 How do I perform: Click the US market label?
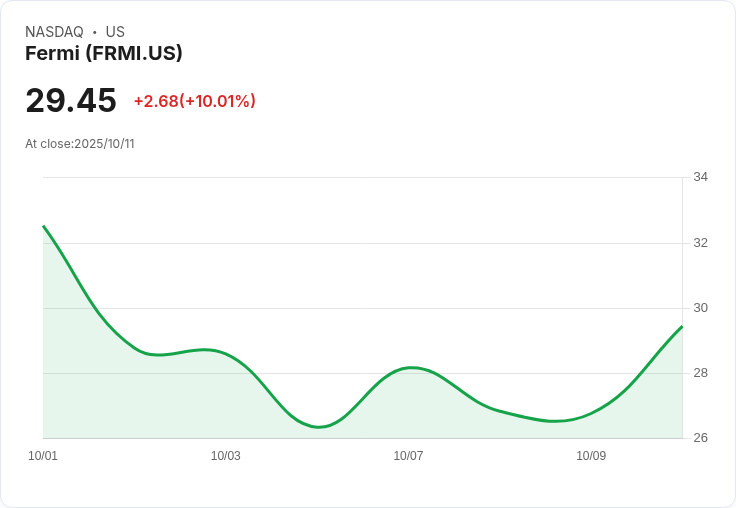tap(115, 32)
